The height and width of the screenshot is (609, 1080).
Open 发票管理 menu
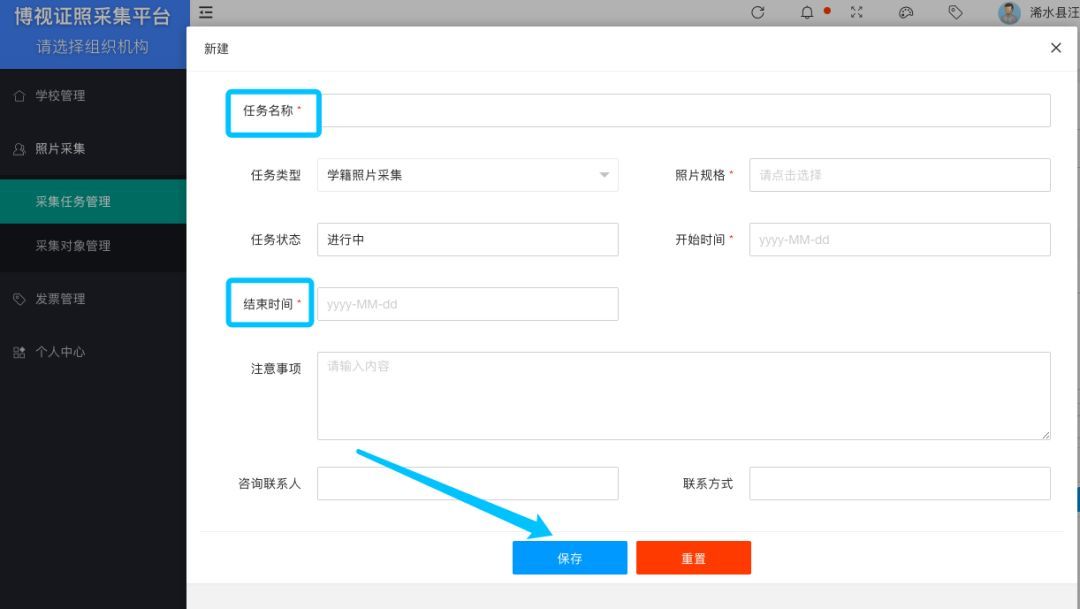(x=93, y=299)
